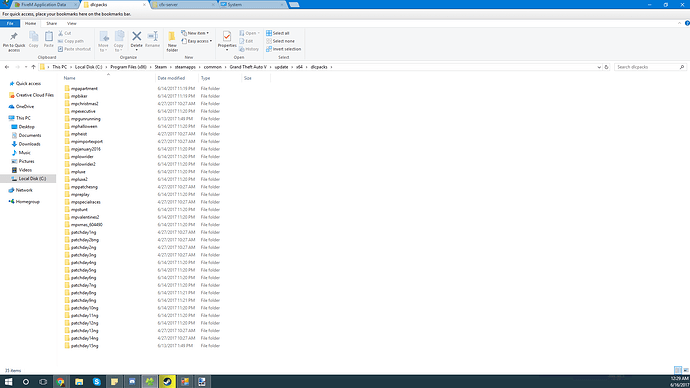Switch to the large icons view toggle
Screen dimensions: 690x388
(x=686, y=370)
